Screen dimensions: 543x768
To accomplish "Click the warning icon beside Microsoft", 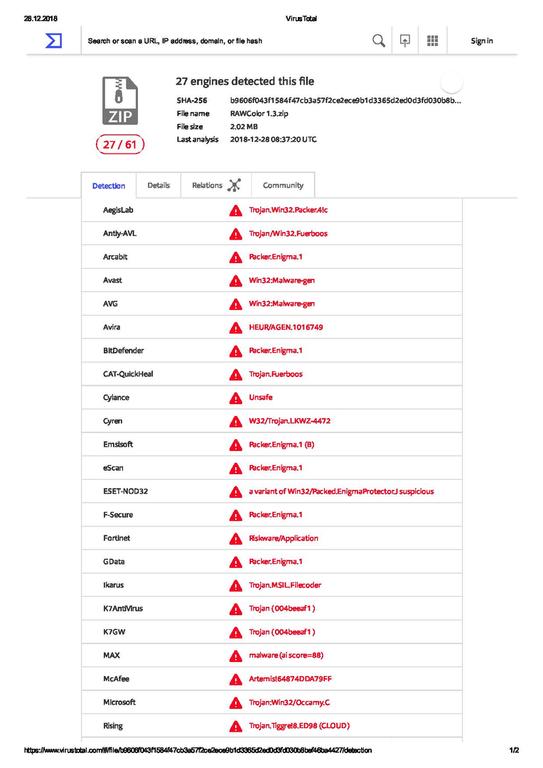I will coord(236,703).
